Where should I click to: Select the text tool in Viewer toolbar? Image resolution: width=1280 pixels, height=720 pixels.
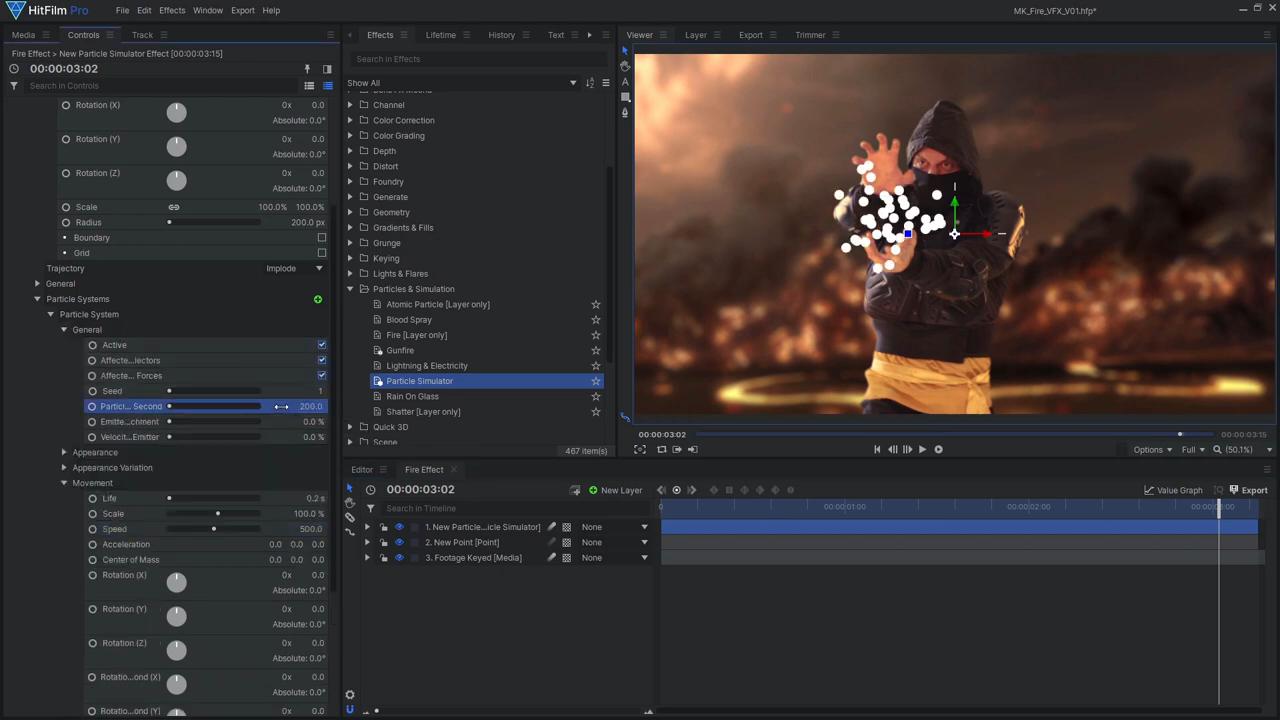pos(625,82)
